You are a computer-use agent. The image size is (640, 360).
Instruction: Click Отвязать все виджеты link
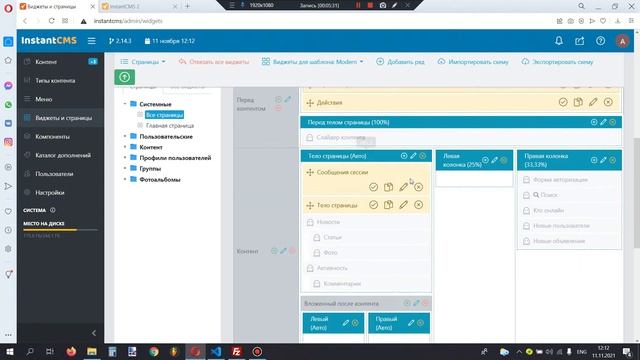click(214, 62)
